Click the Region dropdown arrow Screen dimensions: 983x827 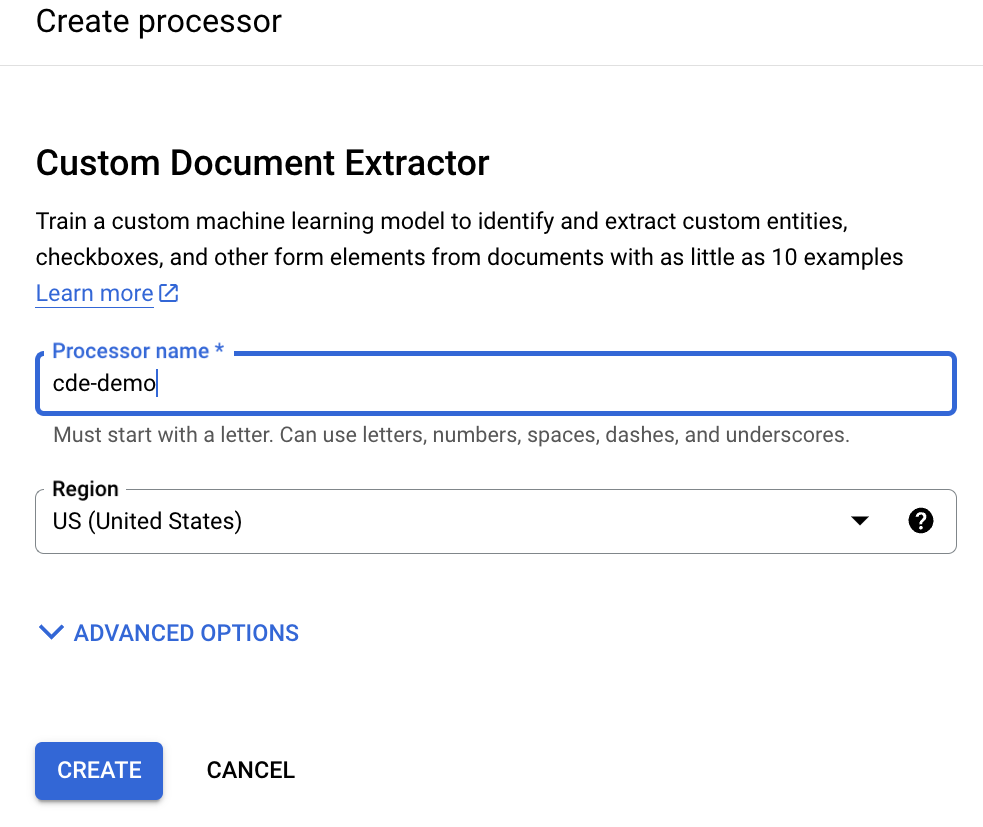(858, 521)
